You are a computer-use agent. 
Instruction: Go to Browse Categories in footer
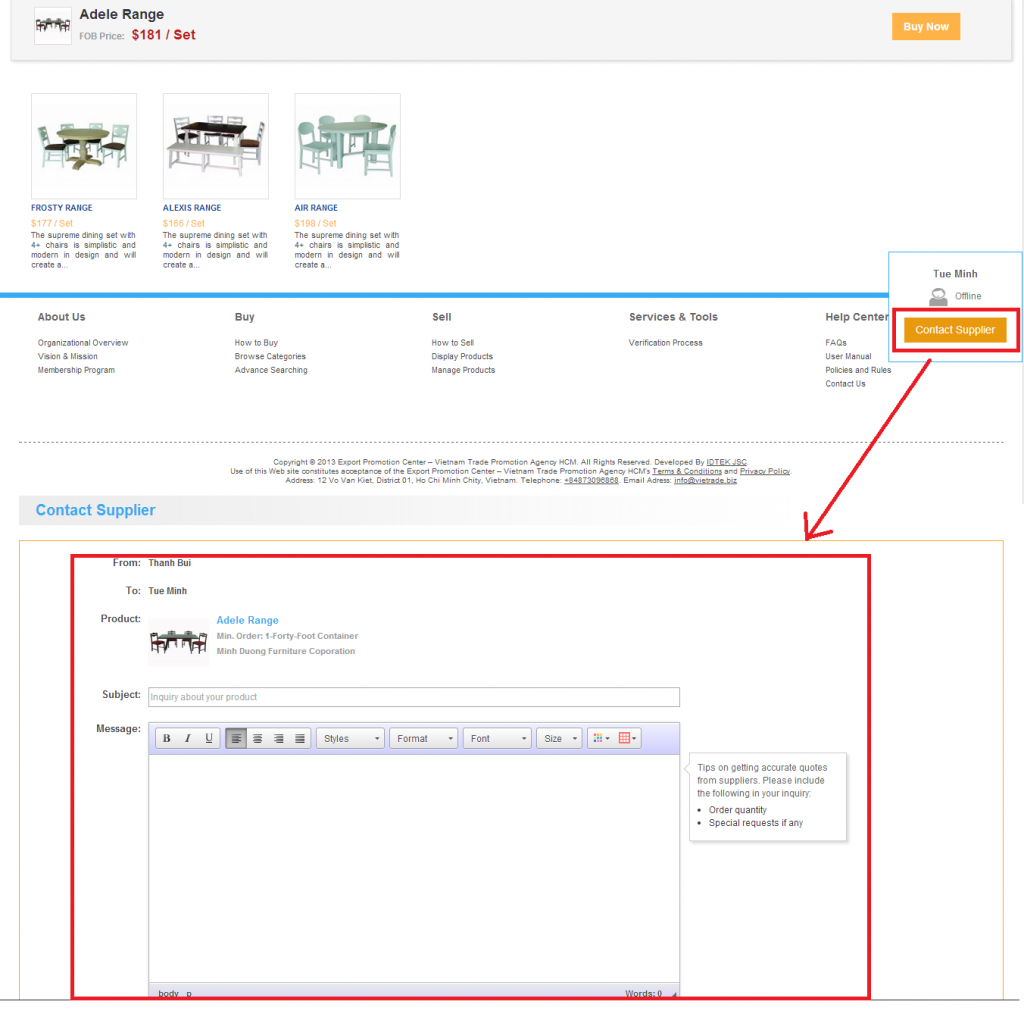coord(270,357)
